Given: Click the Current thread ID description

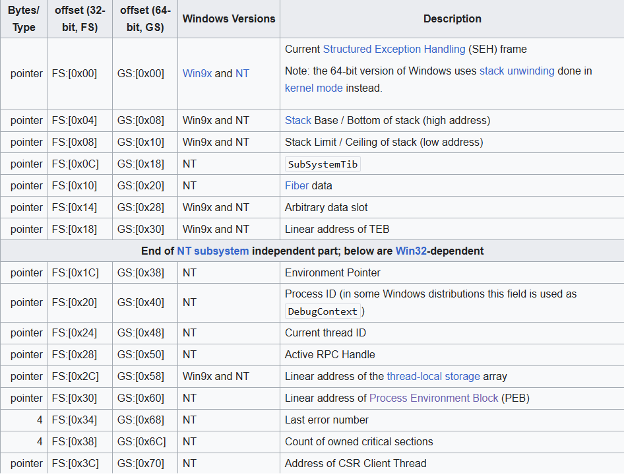Looking at the screenshot, I should (x=326, y=333).
